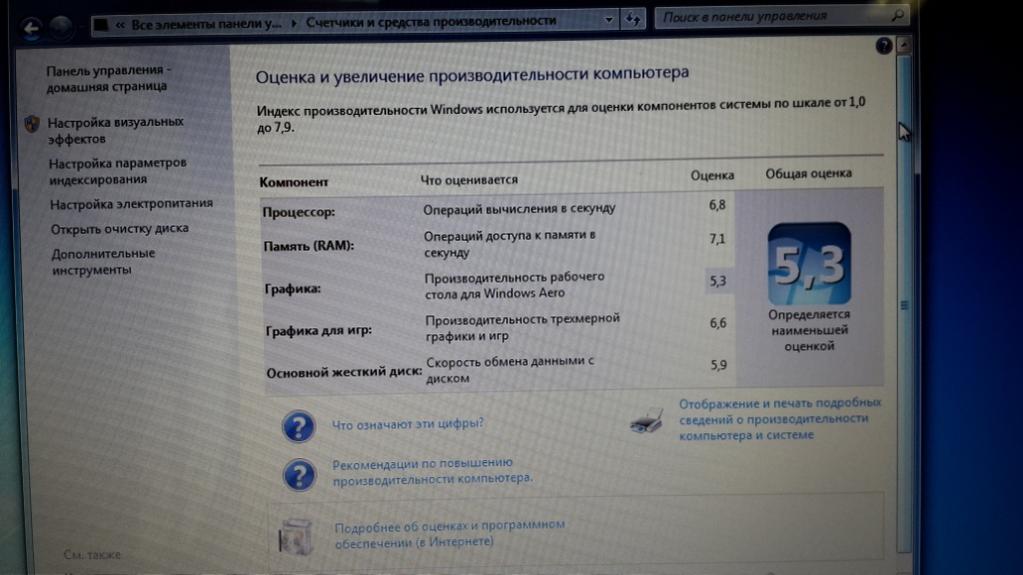Click 'Определяется наименьшей оценкой' caption
Screen dimensions: 1023x575
tap(809, 330)
